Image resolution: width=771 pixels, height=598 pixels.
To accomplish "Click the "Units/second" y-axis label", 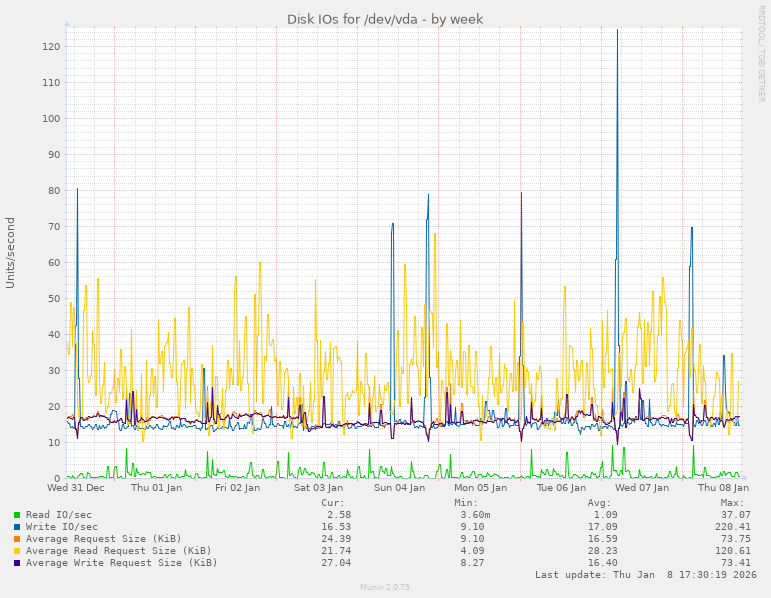I will pos(10,253).
